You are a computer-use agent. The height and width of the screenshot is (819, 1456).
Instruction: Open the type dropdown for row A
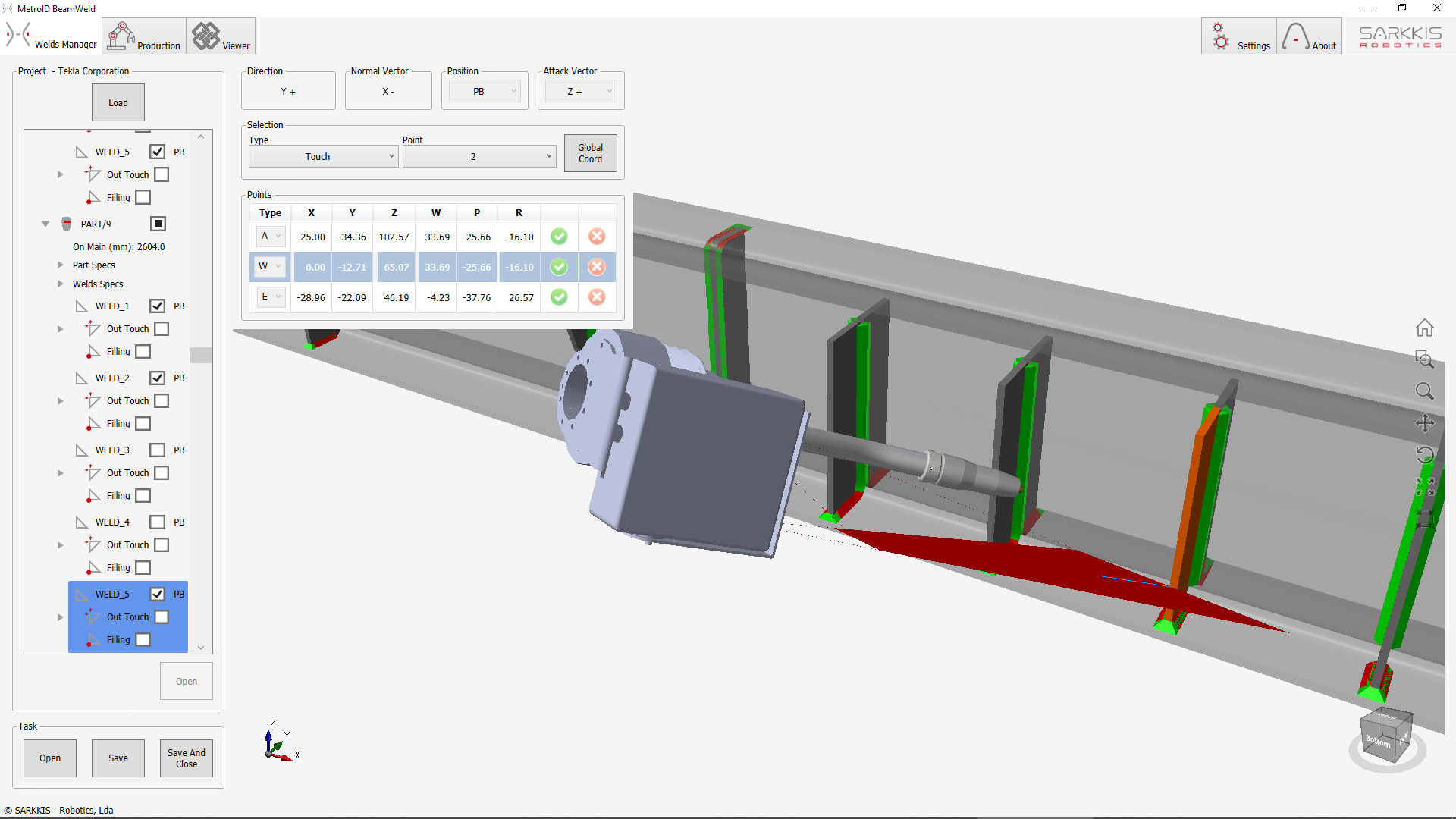click(271, 236)
